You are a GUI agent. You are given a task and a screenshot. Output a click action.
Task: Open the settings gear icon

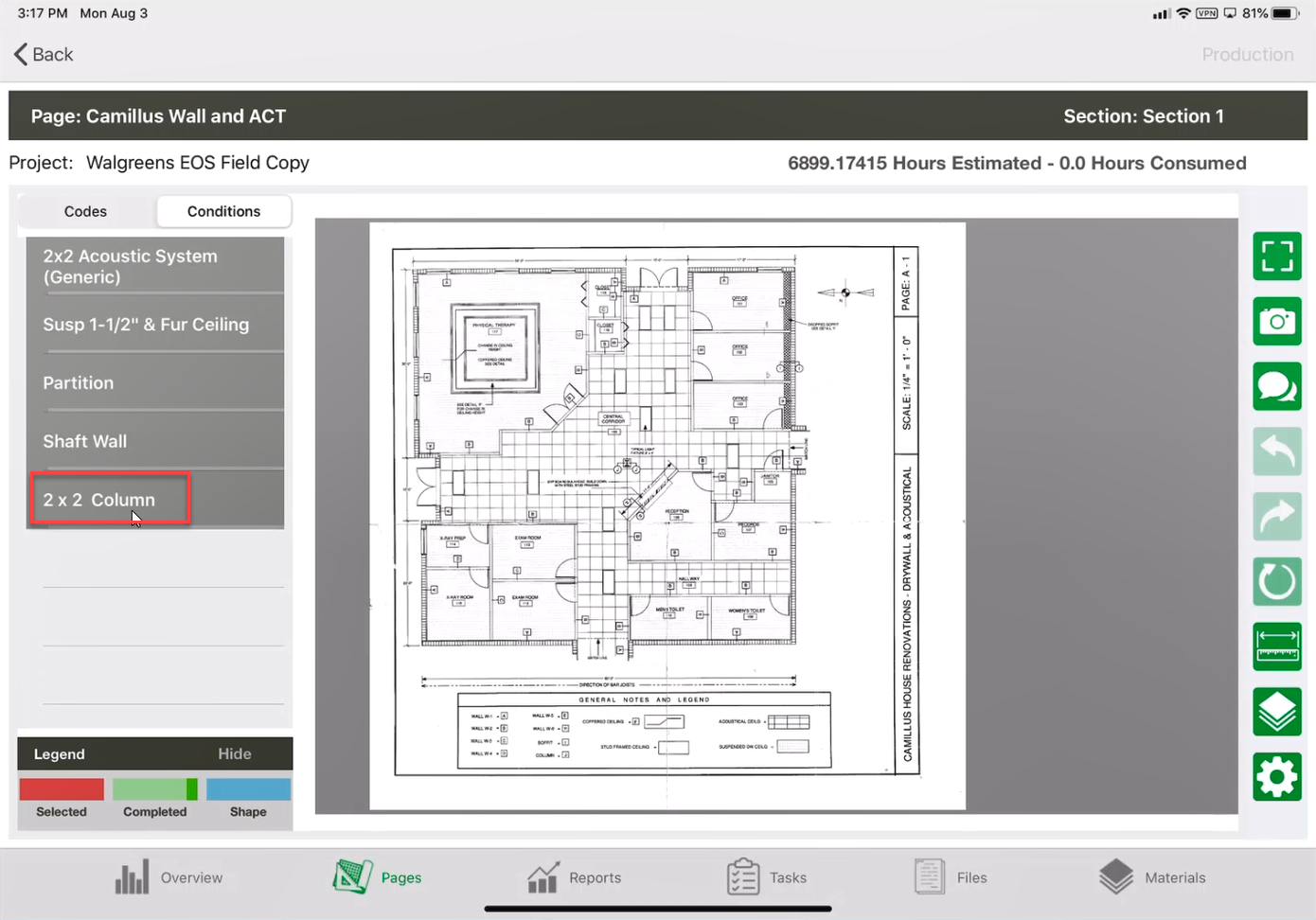(1276, 777)
